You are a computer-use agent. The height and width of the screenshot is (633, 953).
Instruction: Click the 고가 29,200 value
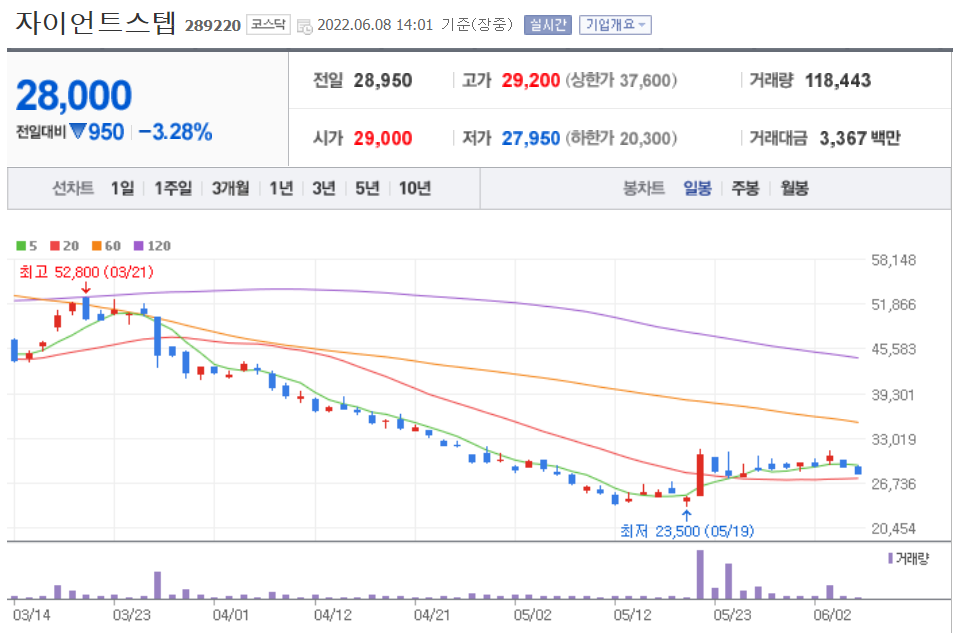(531, 80)
